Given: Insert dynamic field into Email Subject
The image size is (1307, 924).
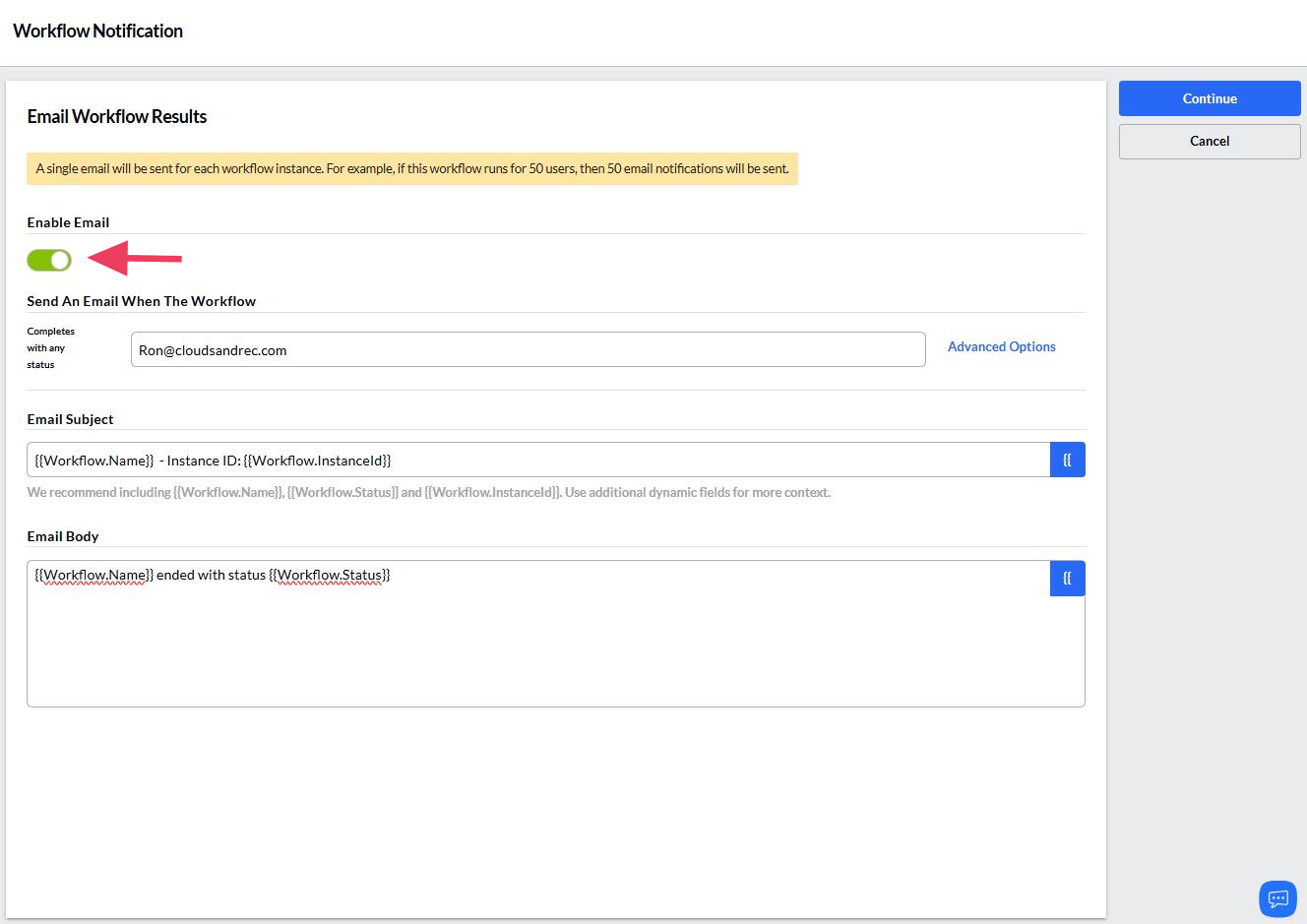Looking at the screenshot, I should 1067,460.
